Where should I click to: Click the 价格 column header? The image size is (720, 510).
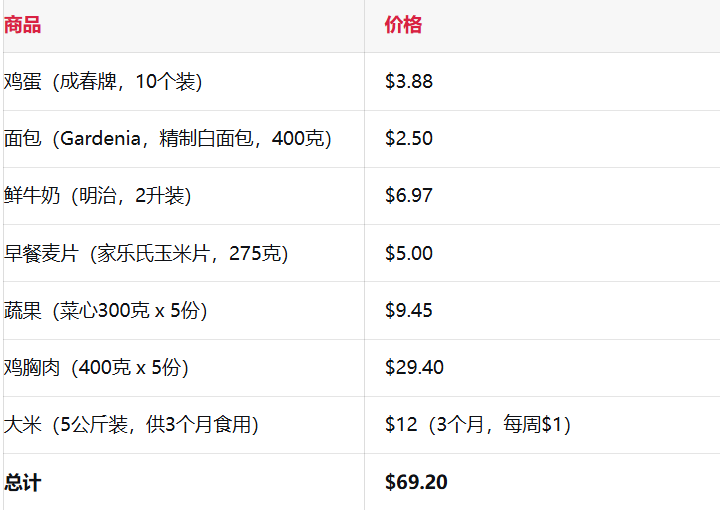tap(403, 25)
